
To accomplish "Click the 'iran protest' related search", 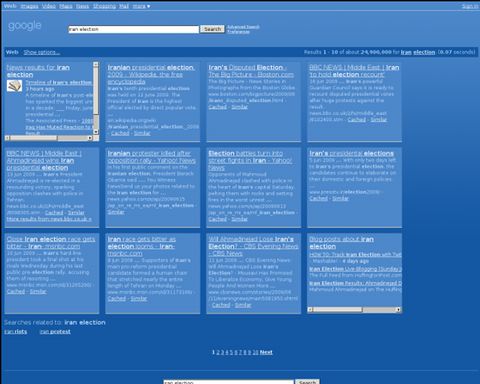I will [55, 332].
